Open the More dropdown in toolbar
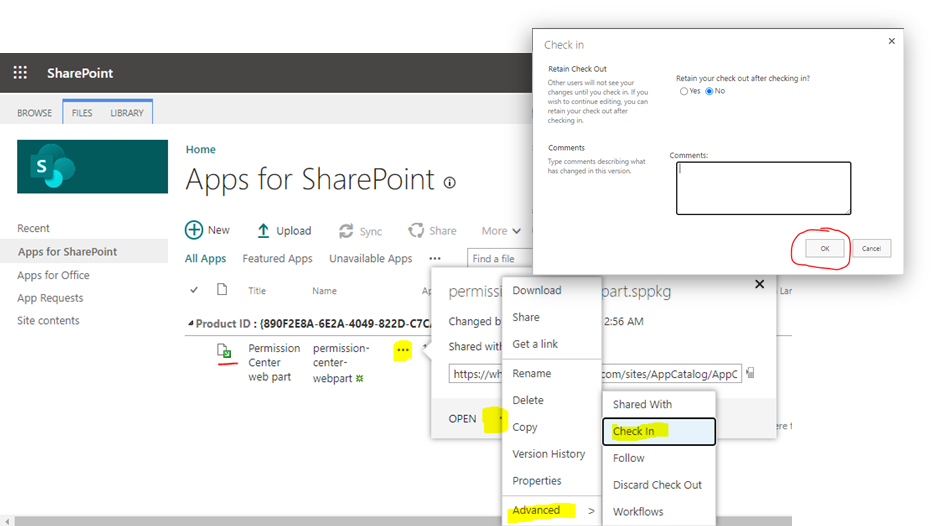Image resolution: width=938 pixels, height=526 pixels. tap(501, 230)
